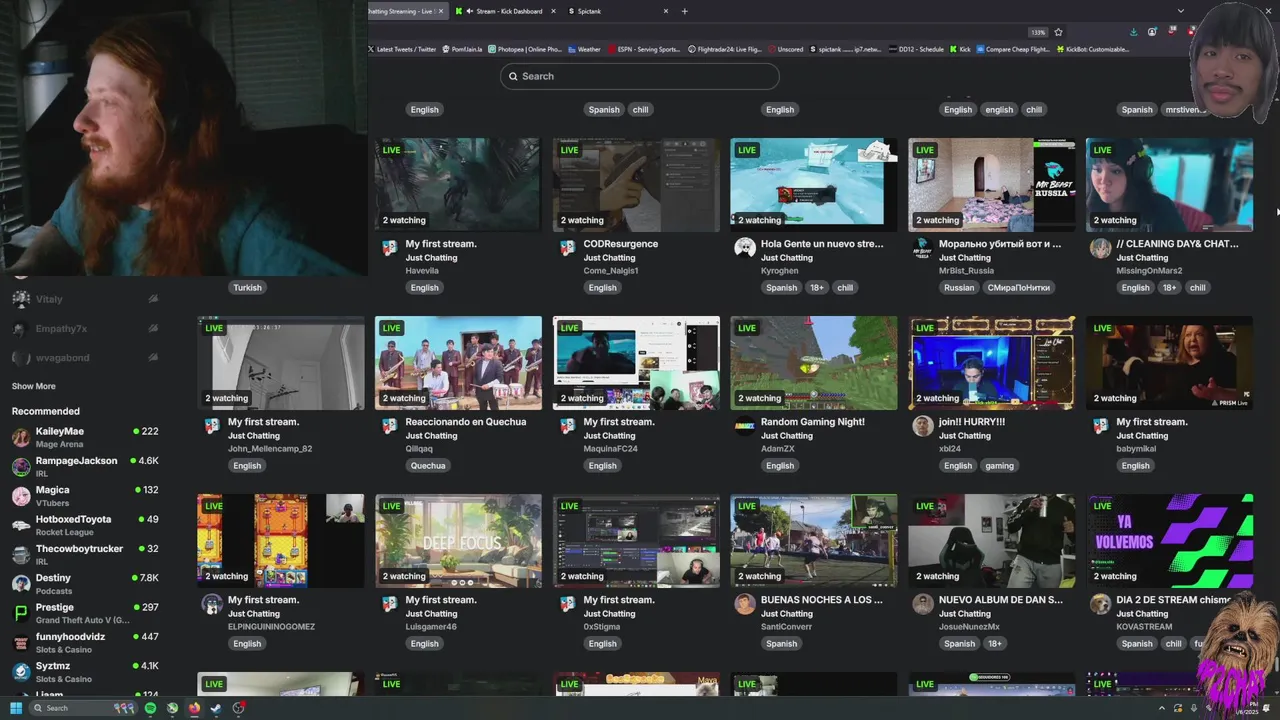
Task: Select the 18+ tag under Kyroghen
Action: pyautogui.click(x=817, y=287)
